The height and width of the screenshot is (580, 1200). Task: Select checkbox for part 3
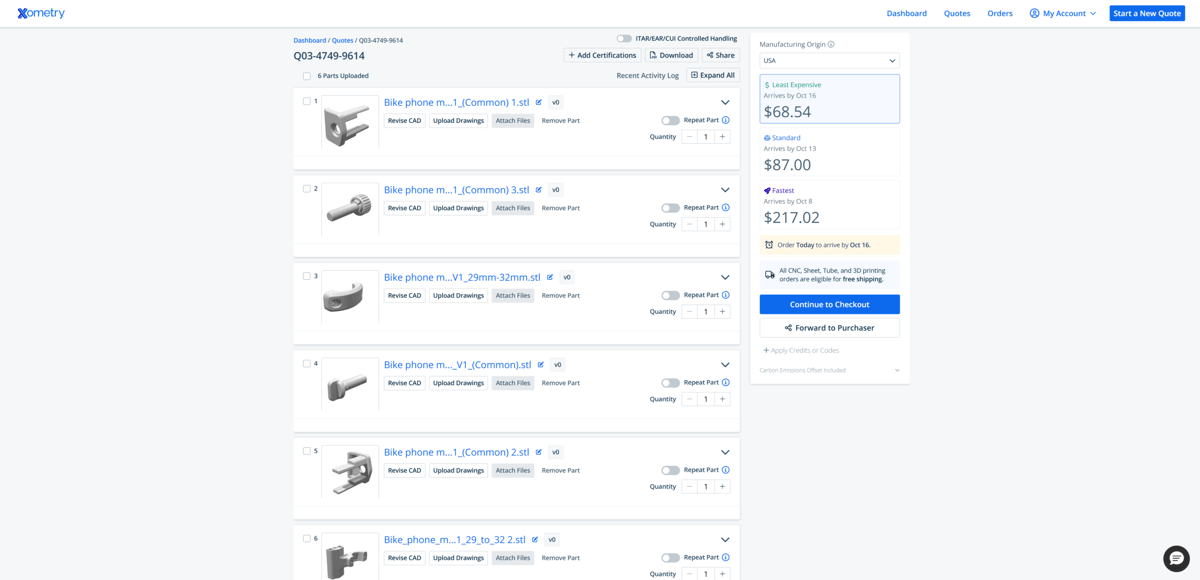coord(307,276)
